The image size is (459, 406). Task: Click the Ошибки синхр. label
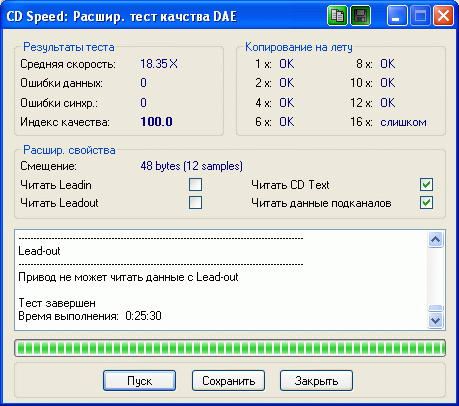point(59,103)
